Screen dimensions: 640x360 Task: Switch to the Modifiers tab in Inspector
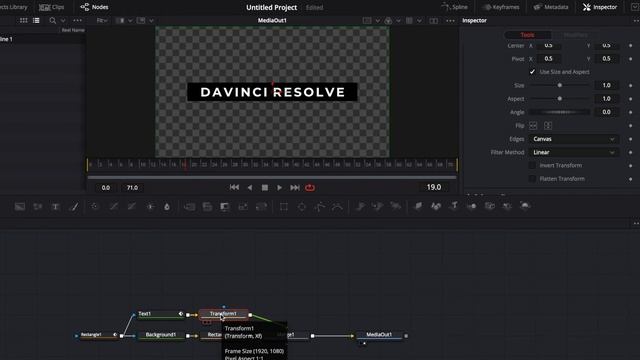(x=576, y=35)
